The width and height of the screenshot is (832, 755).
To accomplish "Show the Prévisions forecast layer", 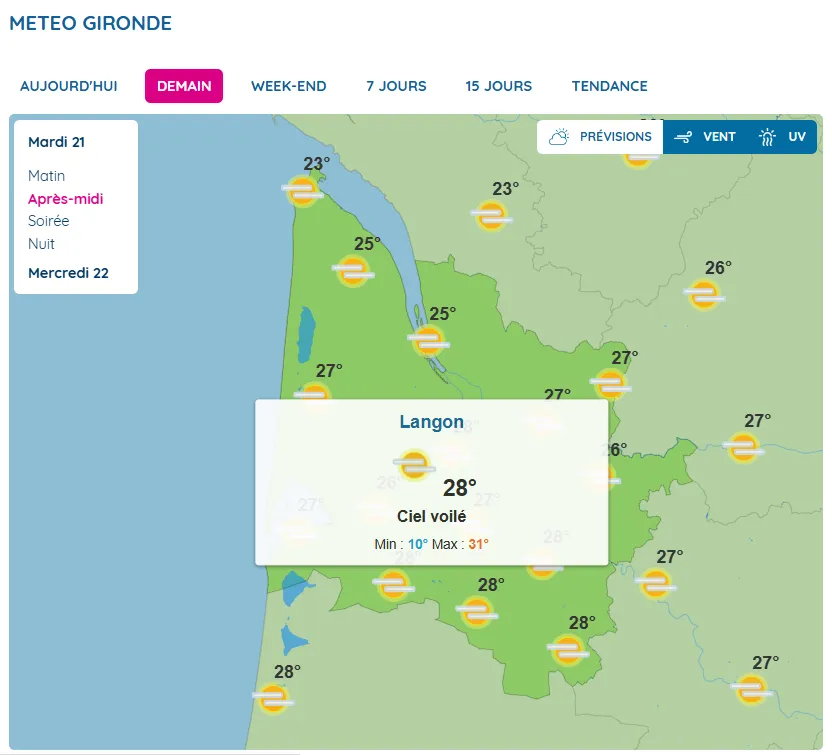I will 600,137.
